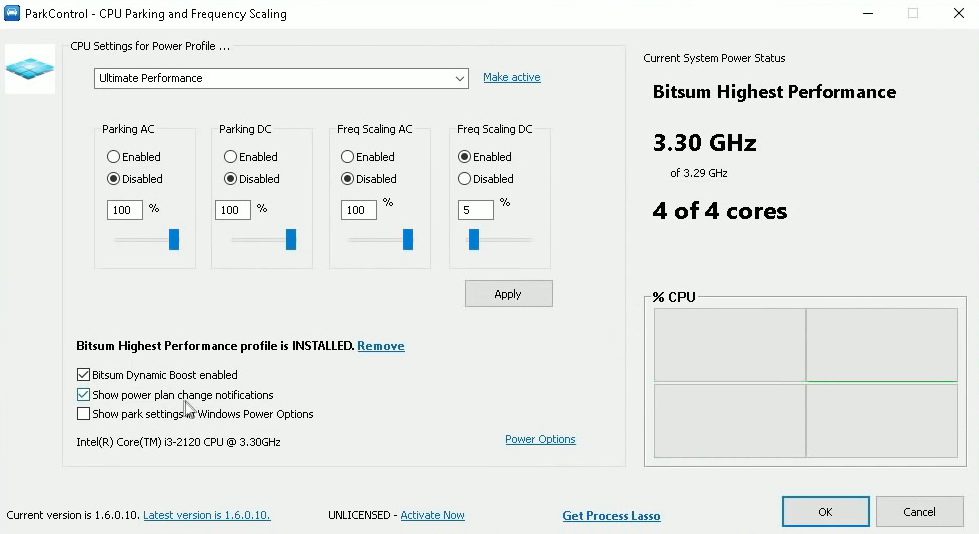Click the Cancel button
This screenshot has width=979, height=534.
pos(919,512)
